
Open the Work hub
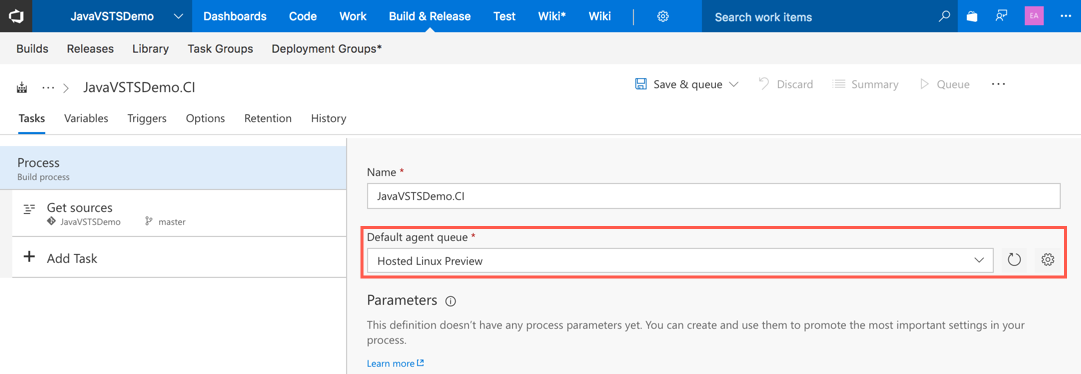click(353, 17)
